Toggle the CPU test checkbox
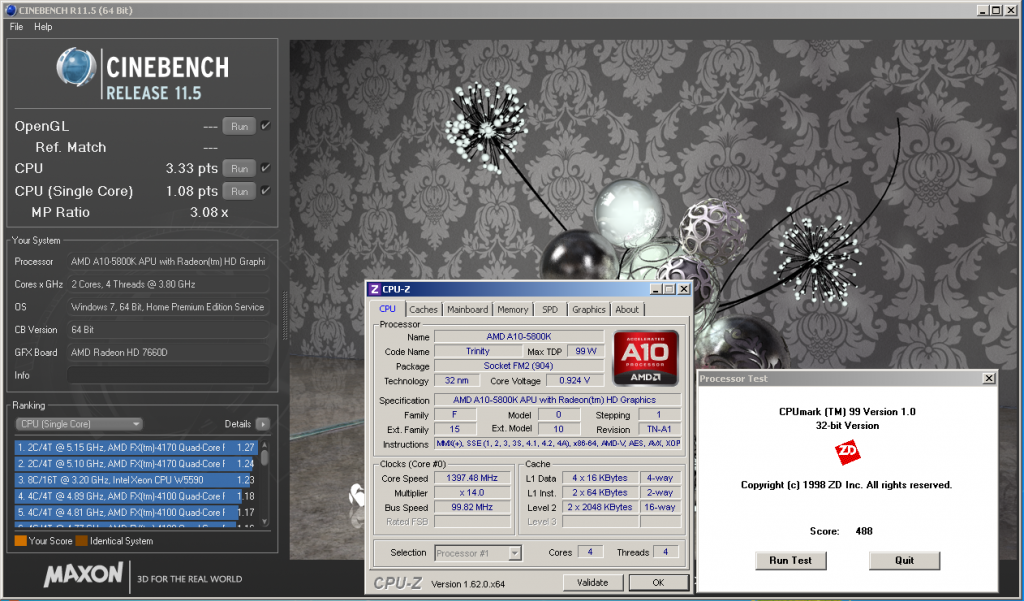1024x601 pixels. pos(265,168)
